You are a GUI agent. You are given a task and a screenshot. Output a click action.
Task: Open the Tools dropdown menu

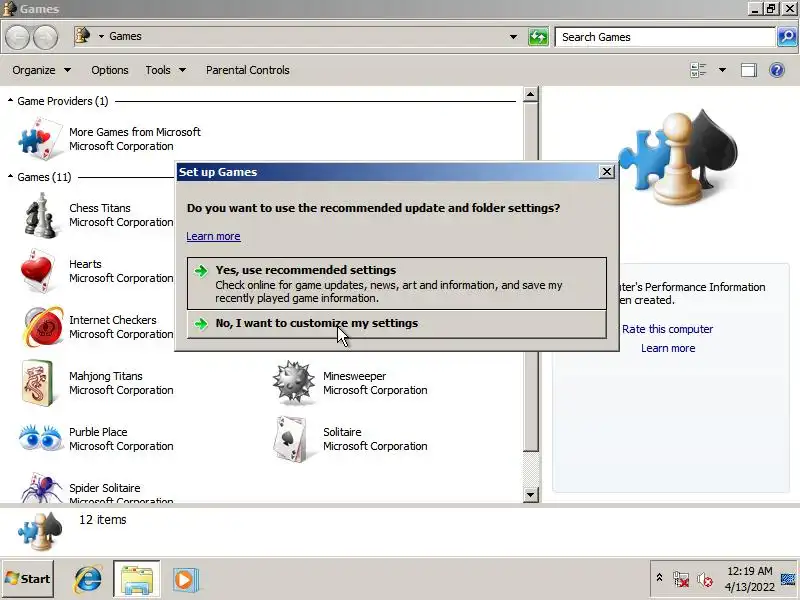[165, 70]
